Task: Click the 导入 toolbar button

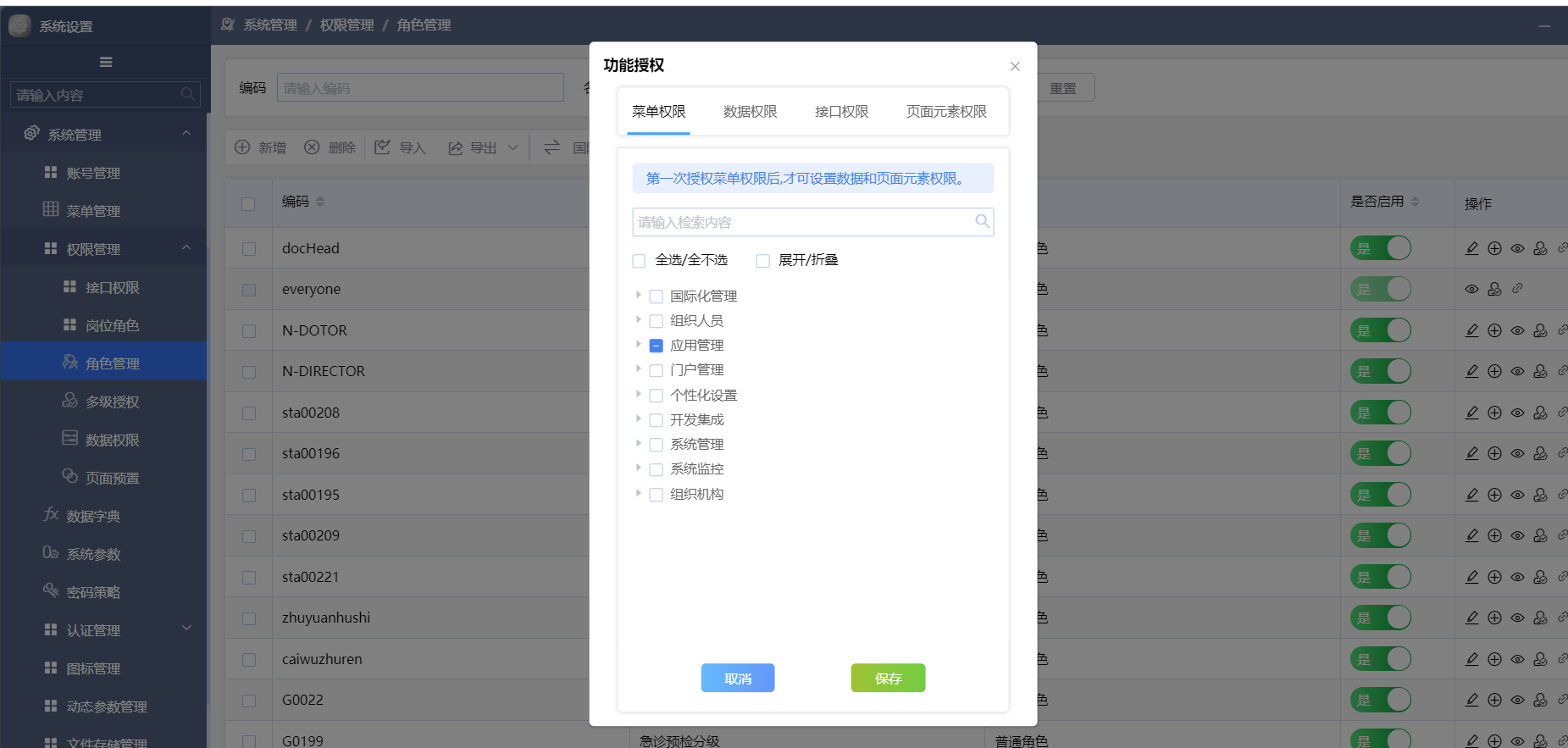Action: pyautogui.click(x=401, y=147)
